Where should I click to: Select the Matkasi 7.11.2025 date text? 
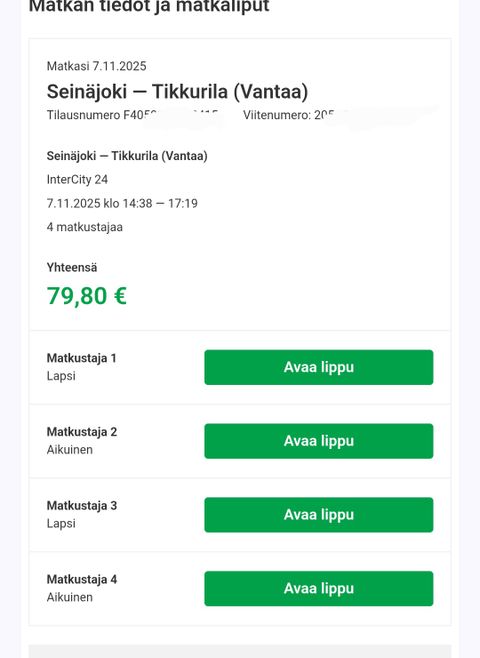click(x=97, y=66)
